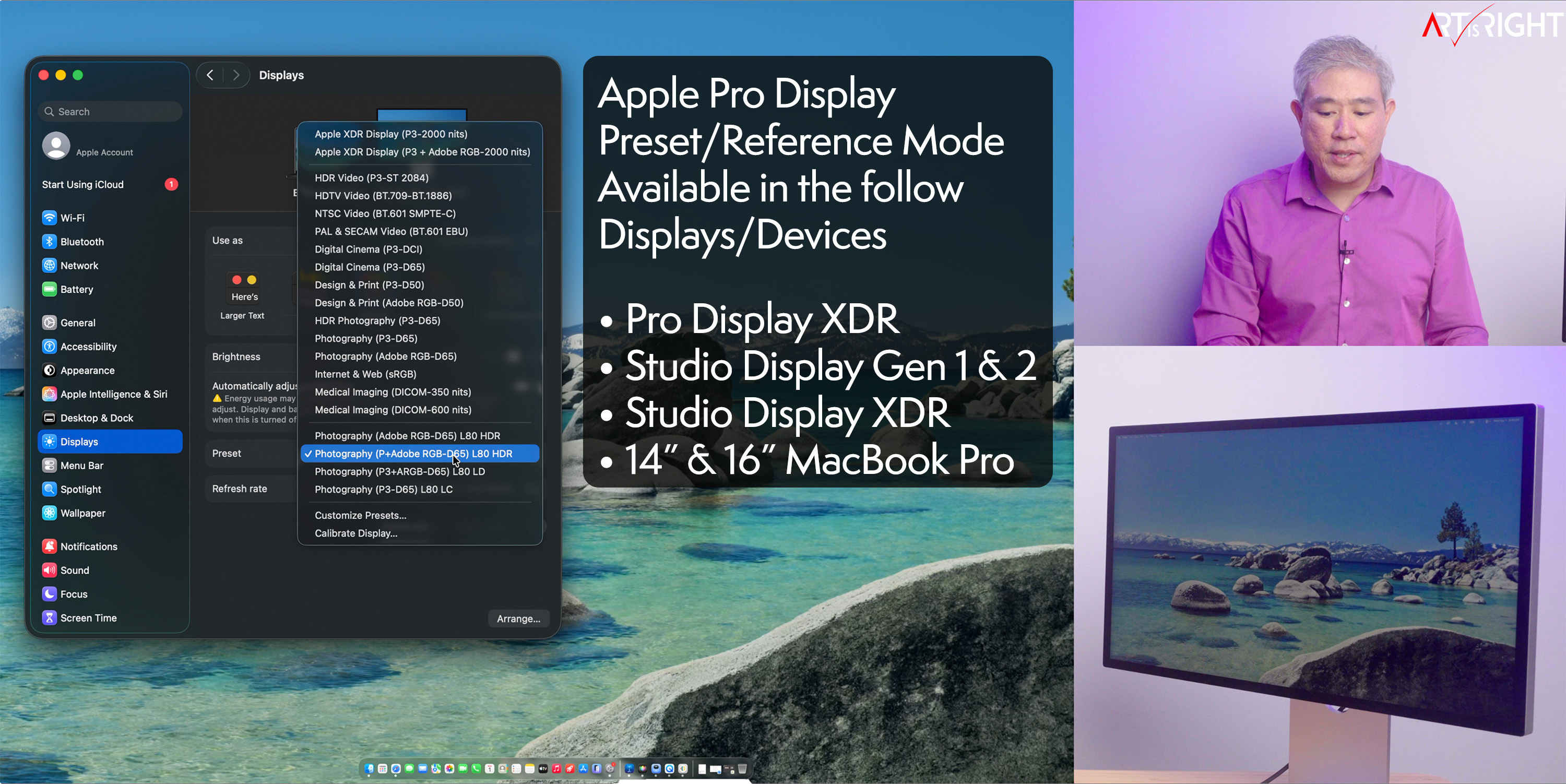Choose Apple XDR Display (P3-2000 nits) preset
Image resolution: width=1566 pixels, height=784 pixels.
(420, 134)
